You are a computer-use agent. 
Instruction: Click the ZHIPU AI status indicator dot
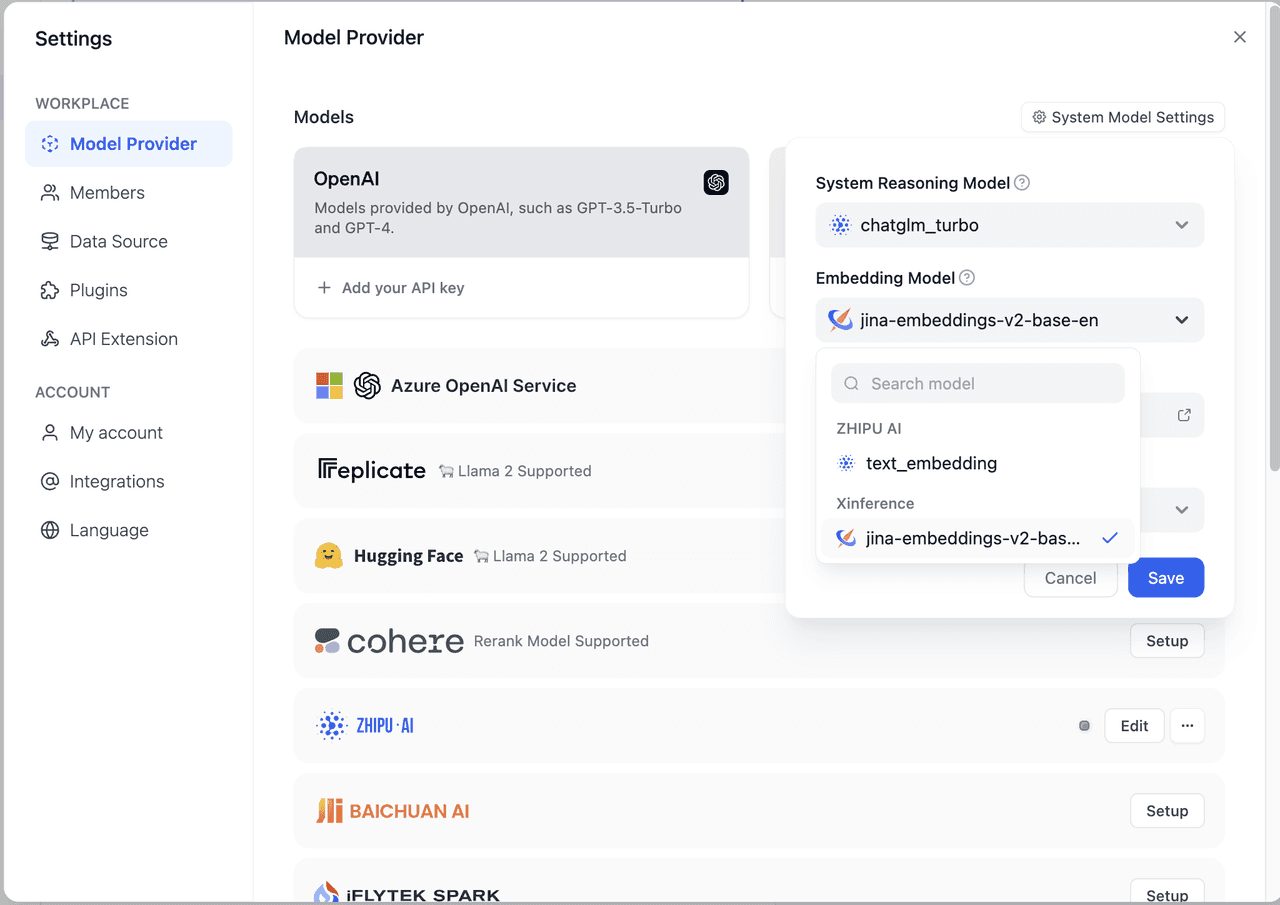[x=1084, y=726]
